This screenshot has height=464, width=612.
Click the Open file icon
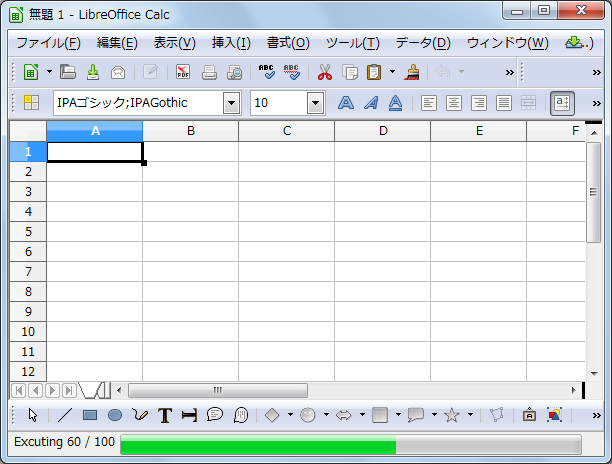coord(68,72)
